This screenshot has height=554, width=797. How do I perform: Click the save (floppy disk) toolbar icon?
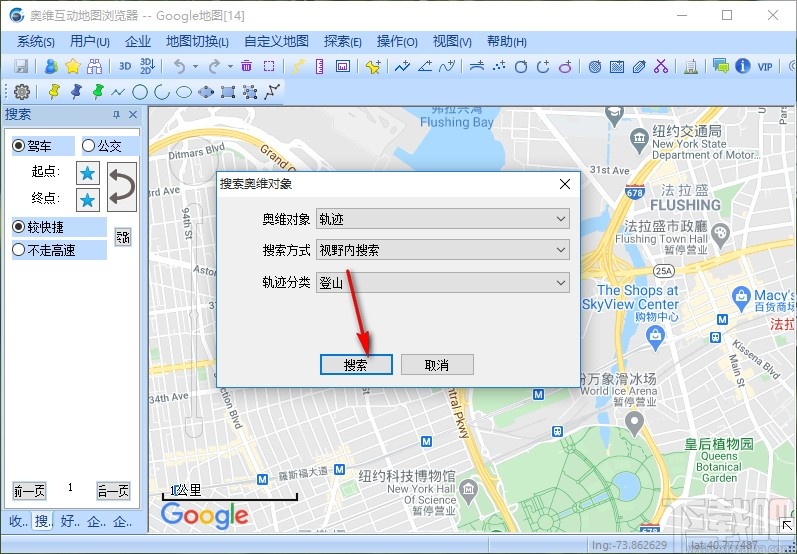[x=21, y=66]
